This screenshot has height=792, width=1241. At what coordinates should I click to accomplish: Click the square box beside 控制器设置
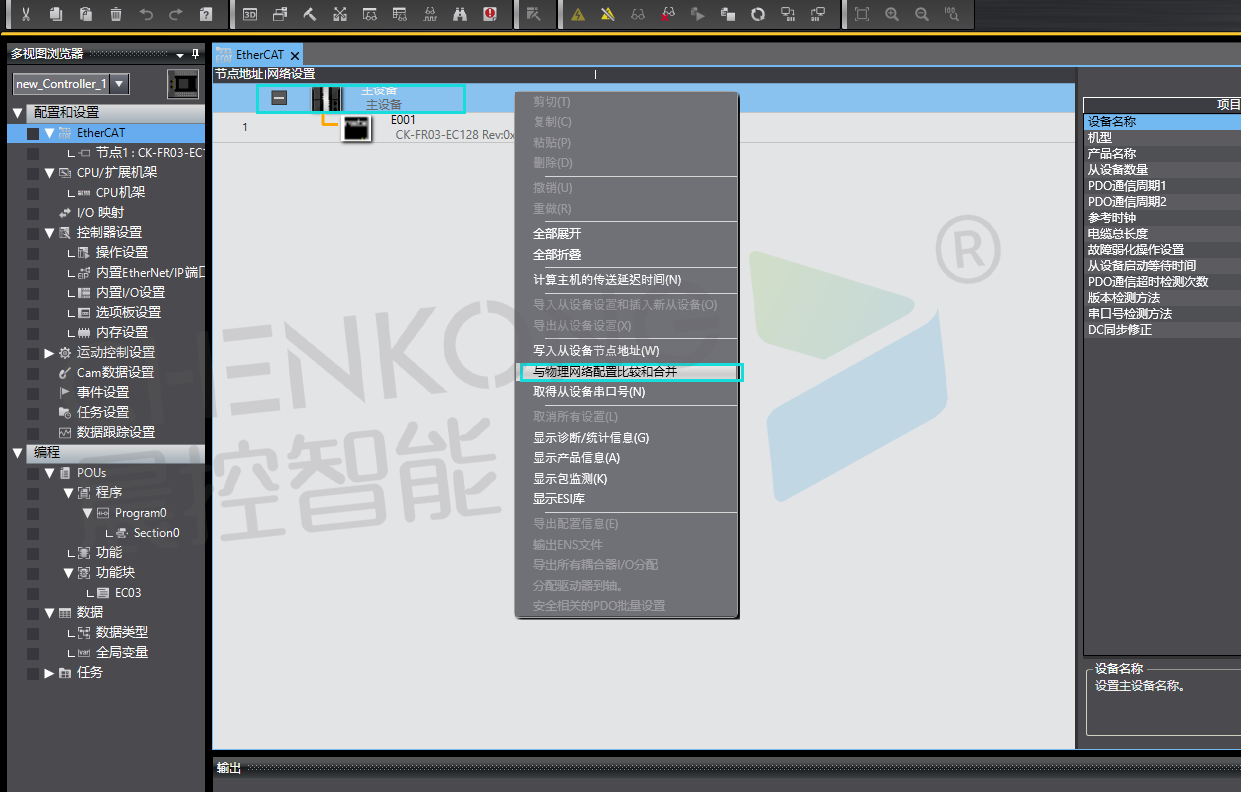(33, 233)
